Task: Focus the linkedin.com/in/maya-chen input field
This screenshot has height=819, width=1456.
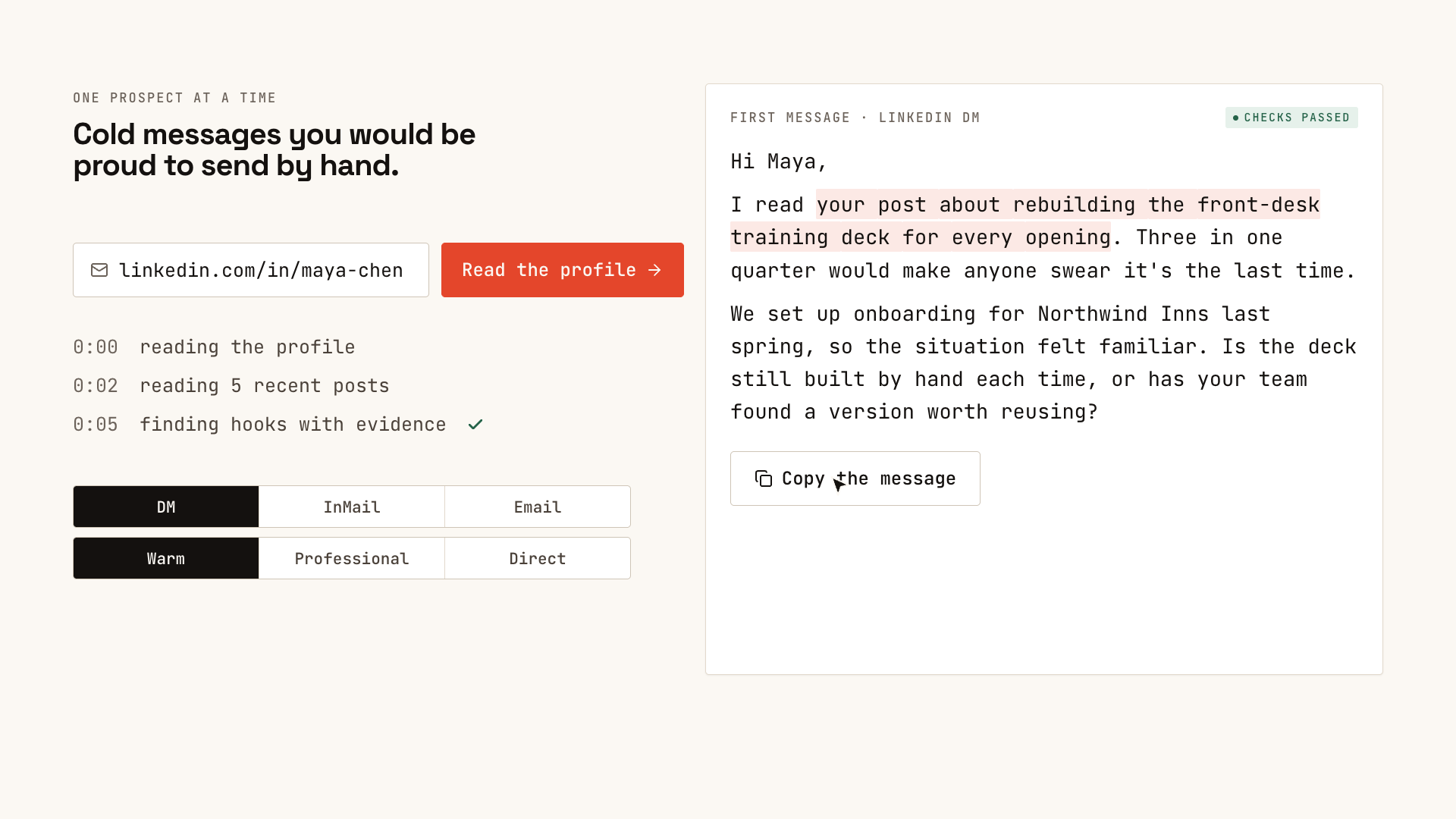Action: click(x=251, y=270)
